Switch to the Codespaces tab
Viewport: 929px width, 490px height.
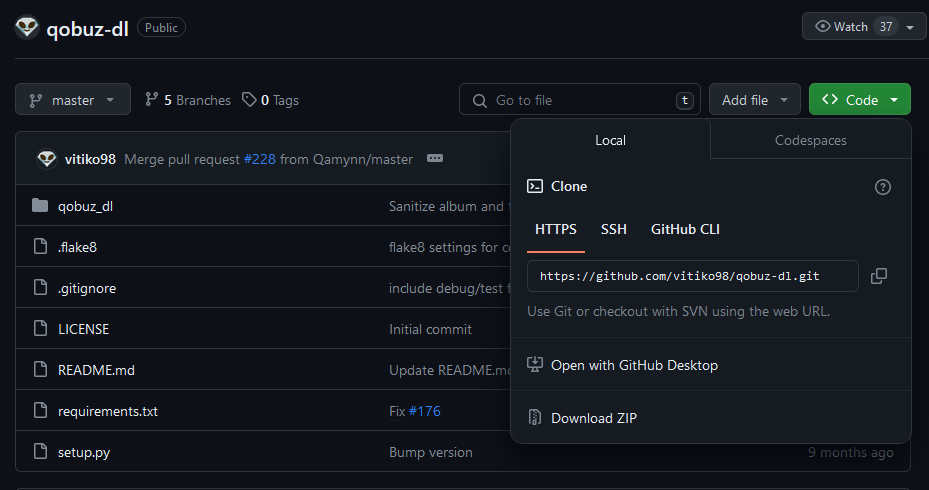click(810, 140)
